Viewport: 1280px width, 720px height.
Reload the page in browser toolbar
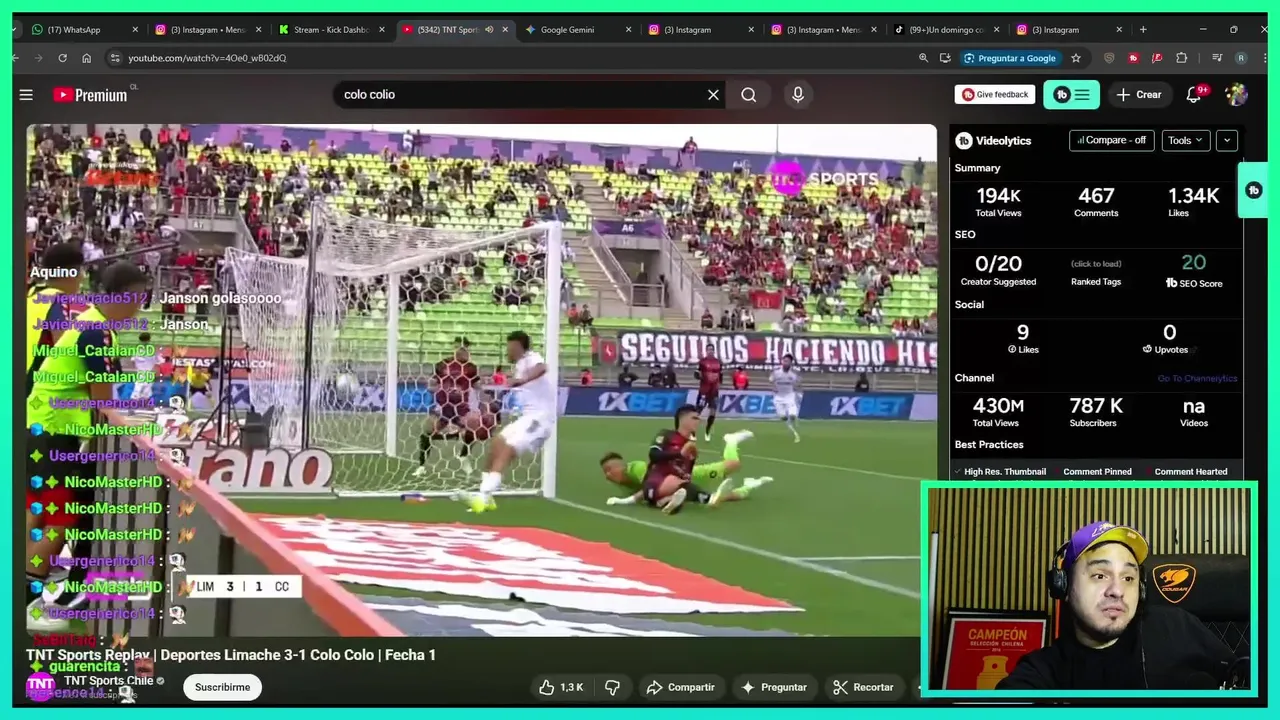coord(62,58)
